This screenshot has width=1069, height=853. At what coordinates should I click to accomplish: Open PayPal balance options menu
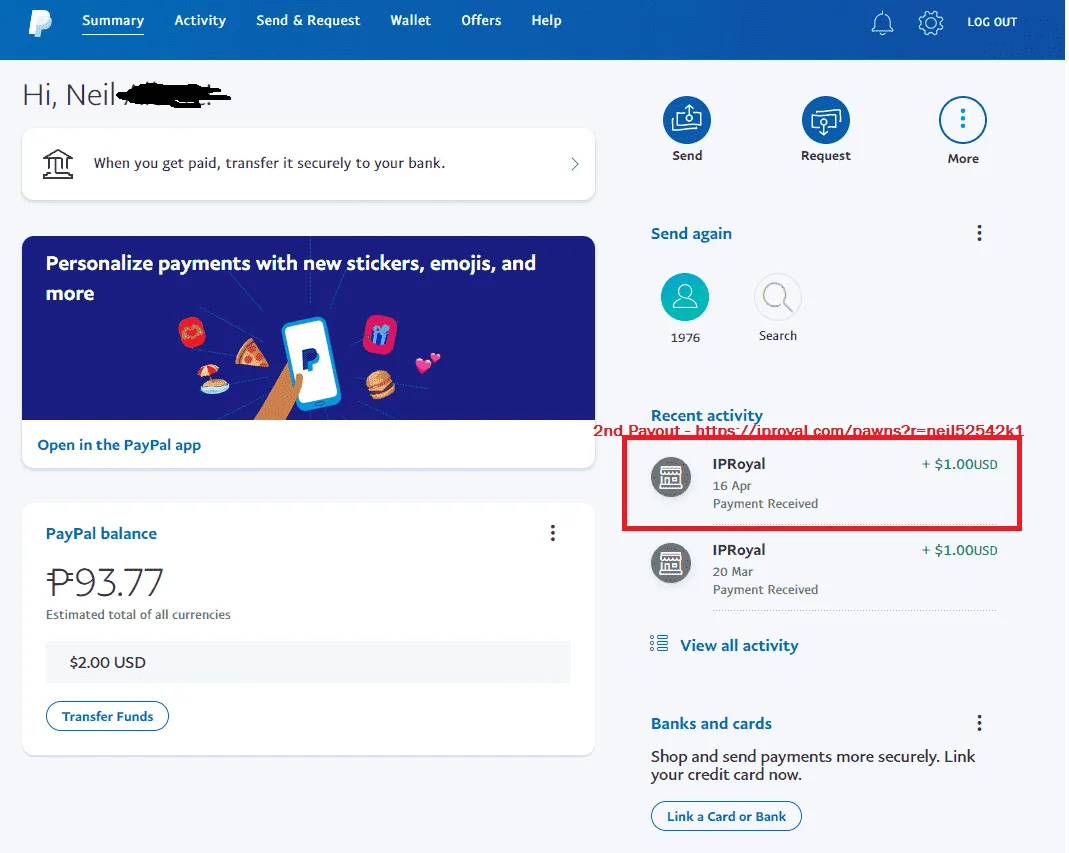click(553, 533)
